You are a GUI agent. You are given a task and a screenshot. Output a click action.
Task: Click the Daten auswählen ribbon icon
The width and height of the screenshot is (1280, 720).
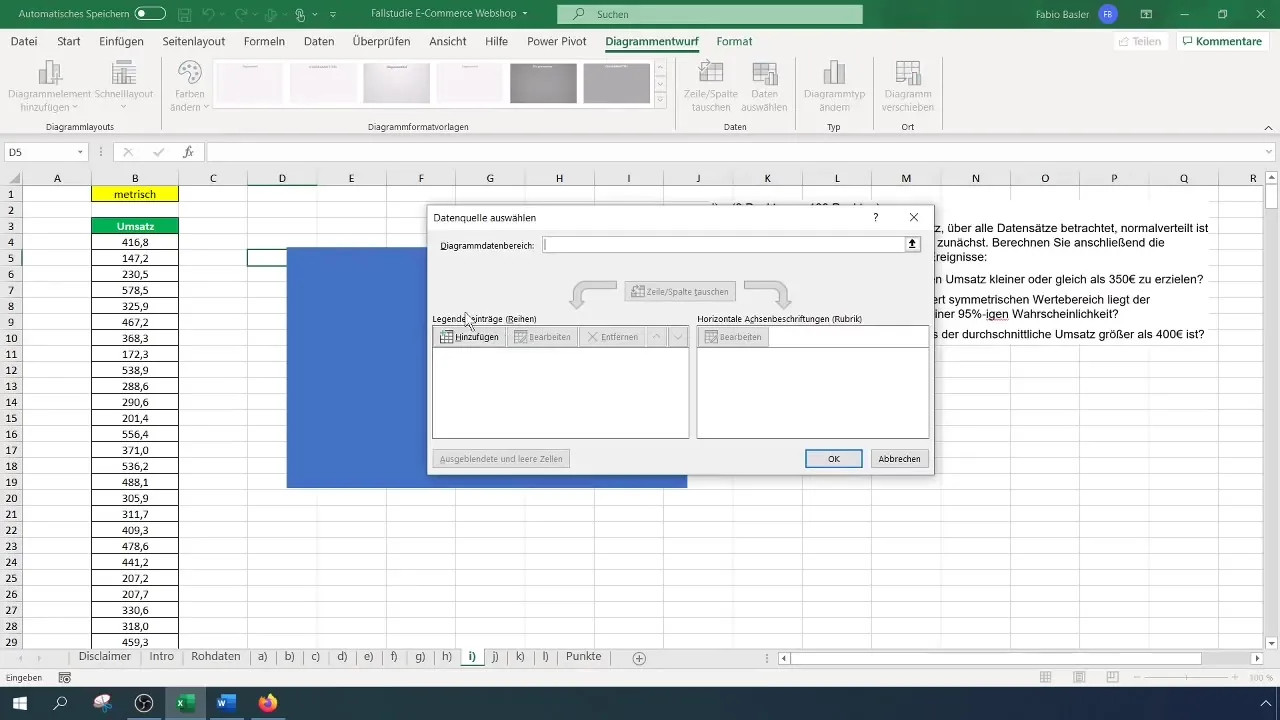pos(764,87)
